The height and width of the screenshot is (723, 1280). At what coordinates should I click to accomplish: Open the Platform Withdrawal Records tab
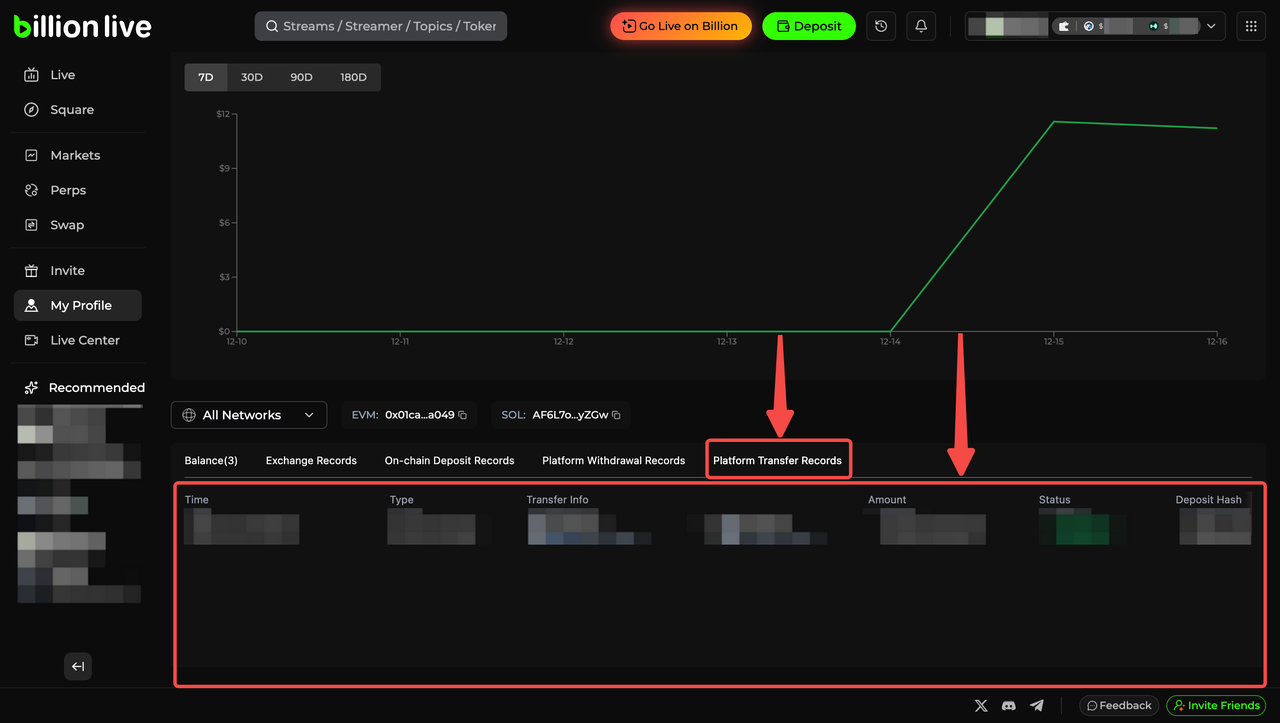click(613, 461)
